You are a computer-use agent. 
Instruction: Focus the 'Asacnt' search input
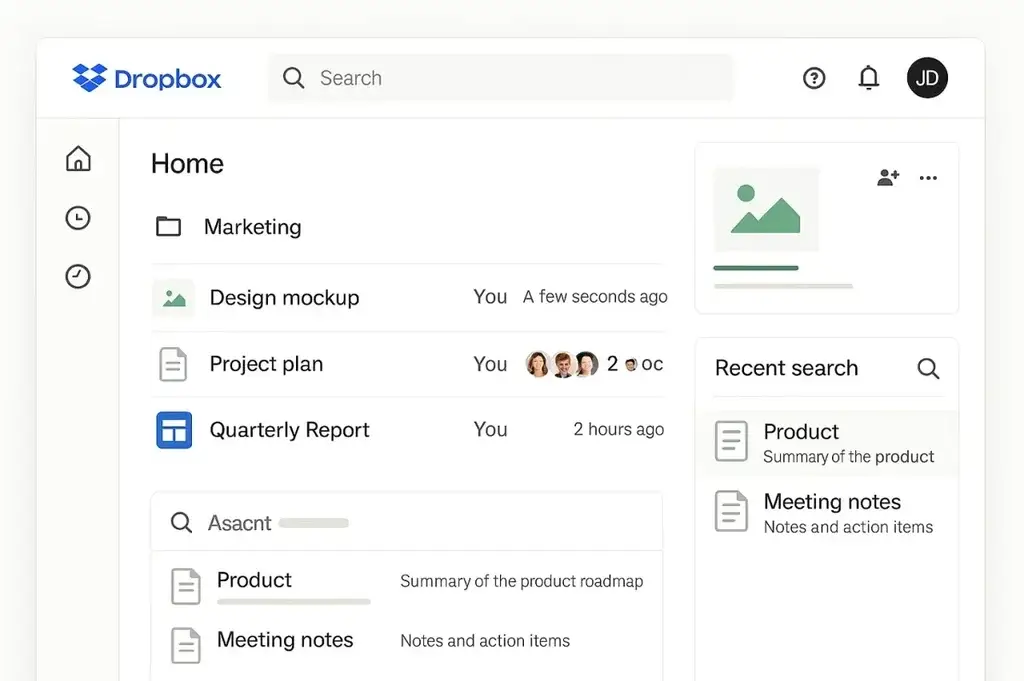407,522
